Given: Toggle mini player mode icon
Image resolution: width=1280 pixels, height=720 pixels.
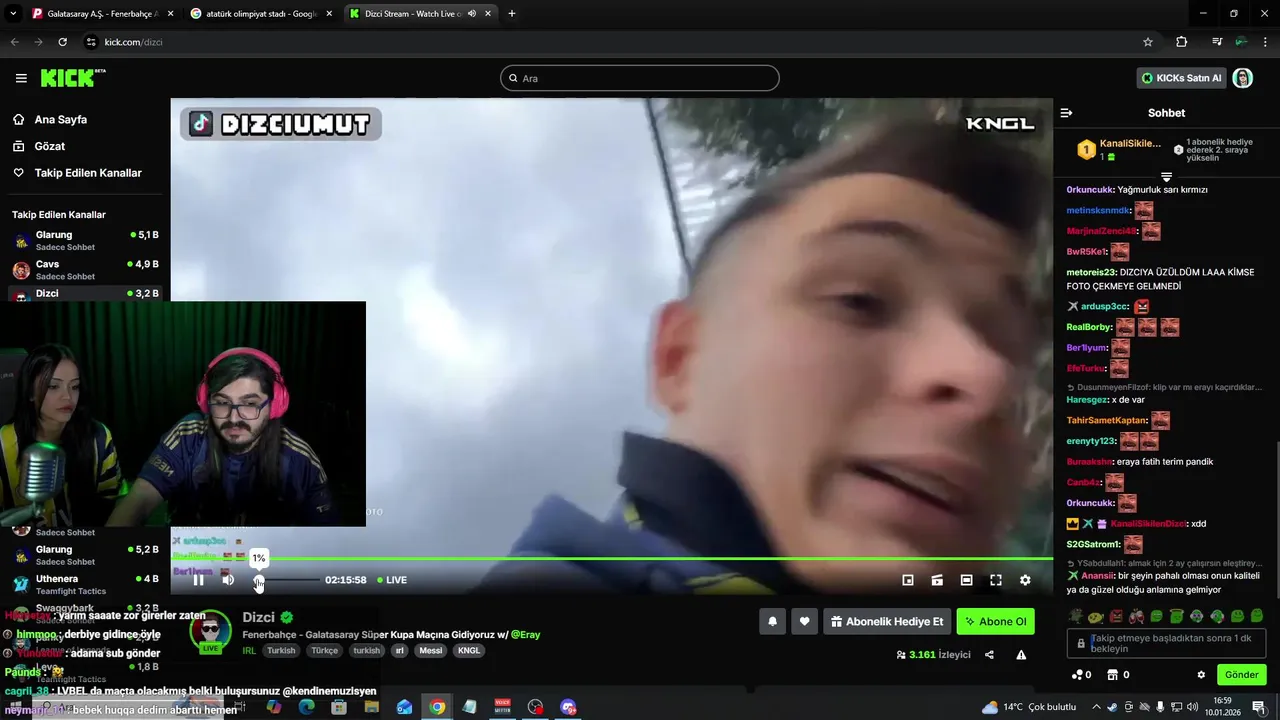Looking at the screenshot, I should 908,580.
